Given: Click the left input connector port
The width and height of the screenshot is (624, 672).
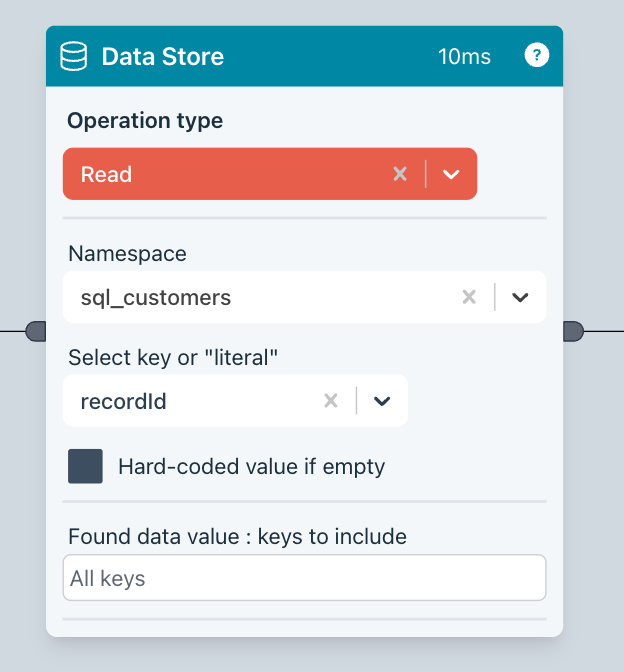Looking at the screenshot, I should [x=36, y=331].
